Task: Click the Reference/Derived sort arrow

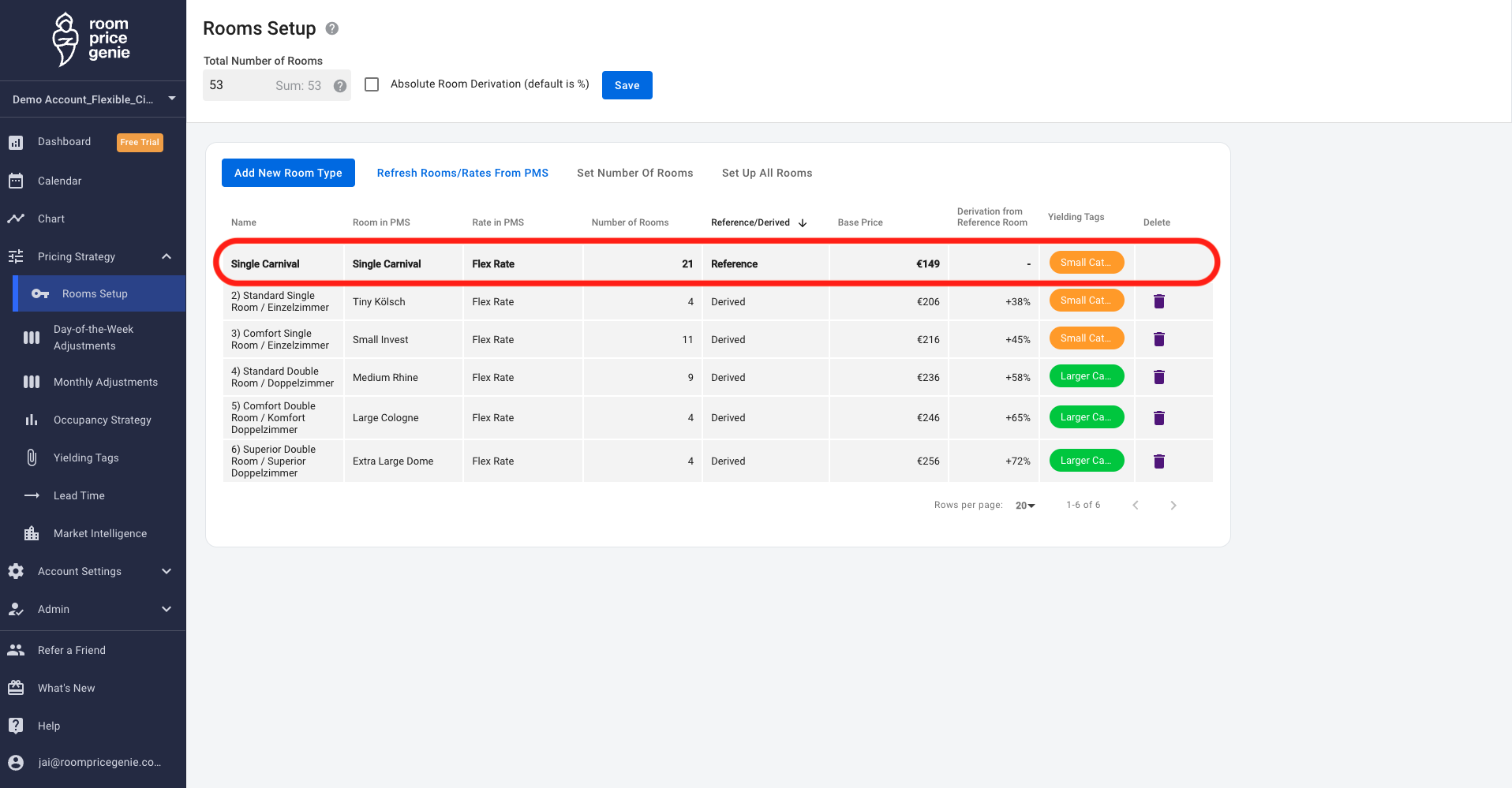Action: tap(803, 223)
